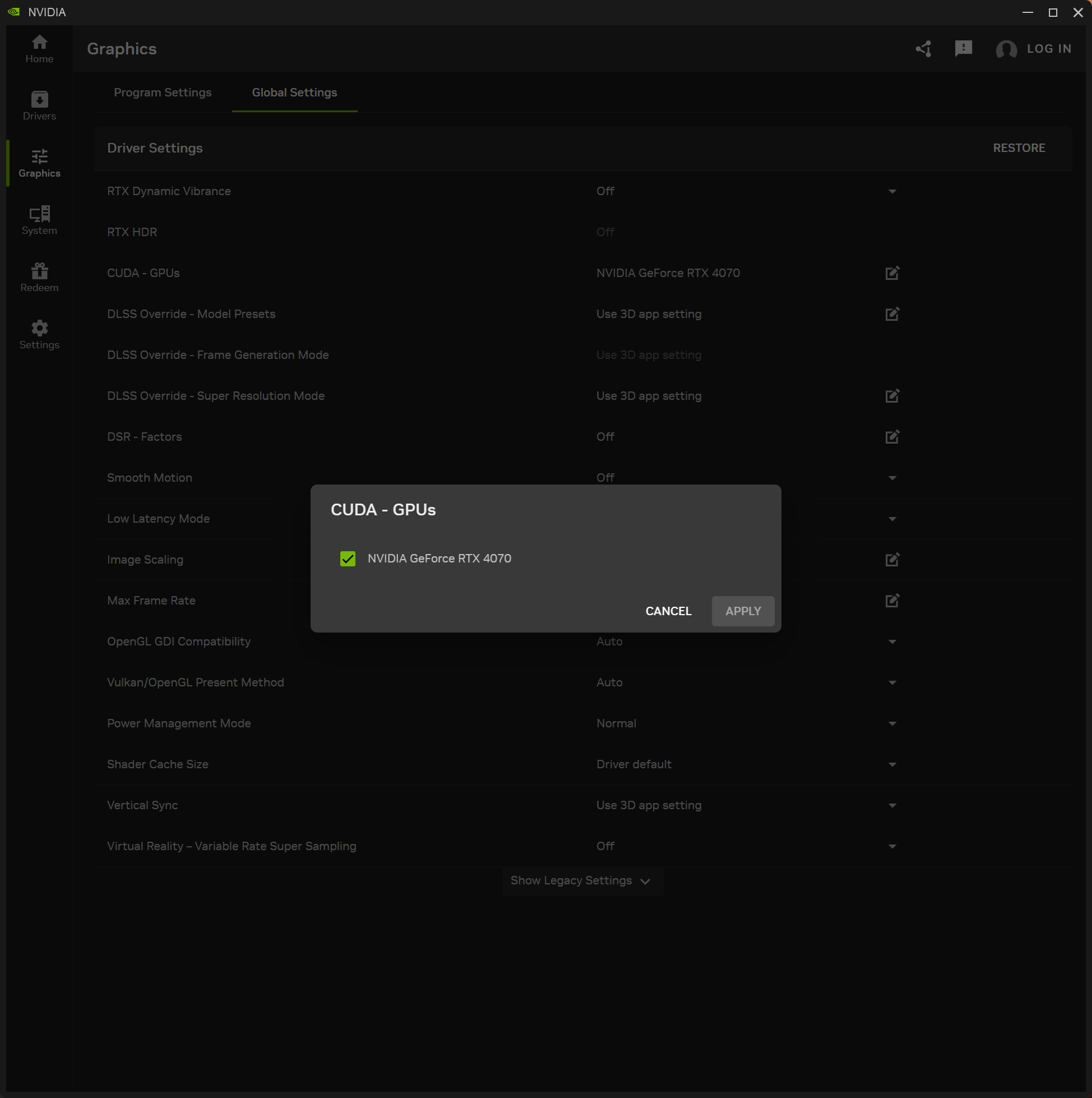Open Vertical Sync dropdown arrow
This screenshot has height=1098, width=1092.
(892, 805)
